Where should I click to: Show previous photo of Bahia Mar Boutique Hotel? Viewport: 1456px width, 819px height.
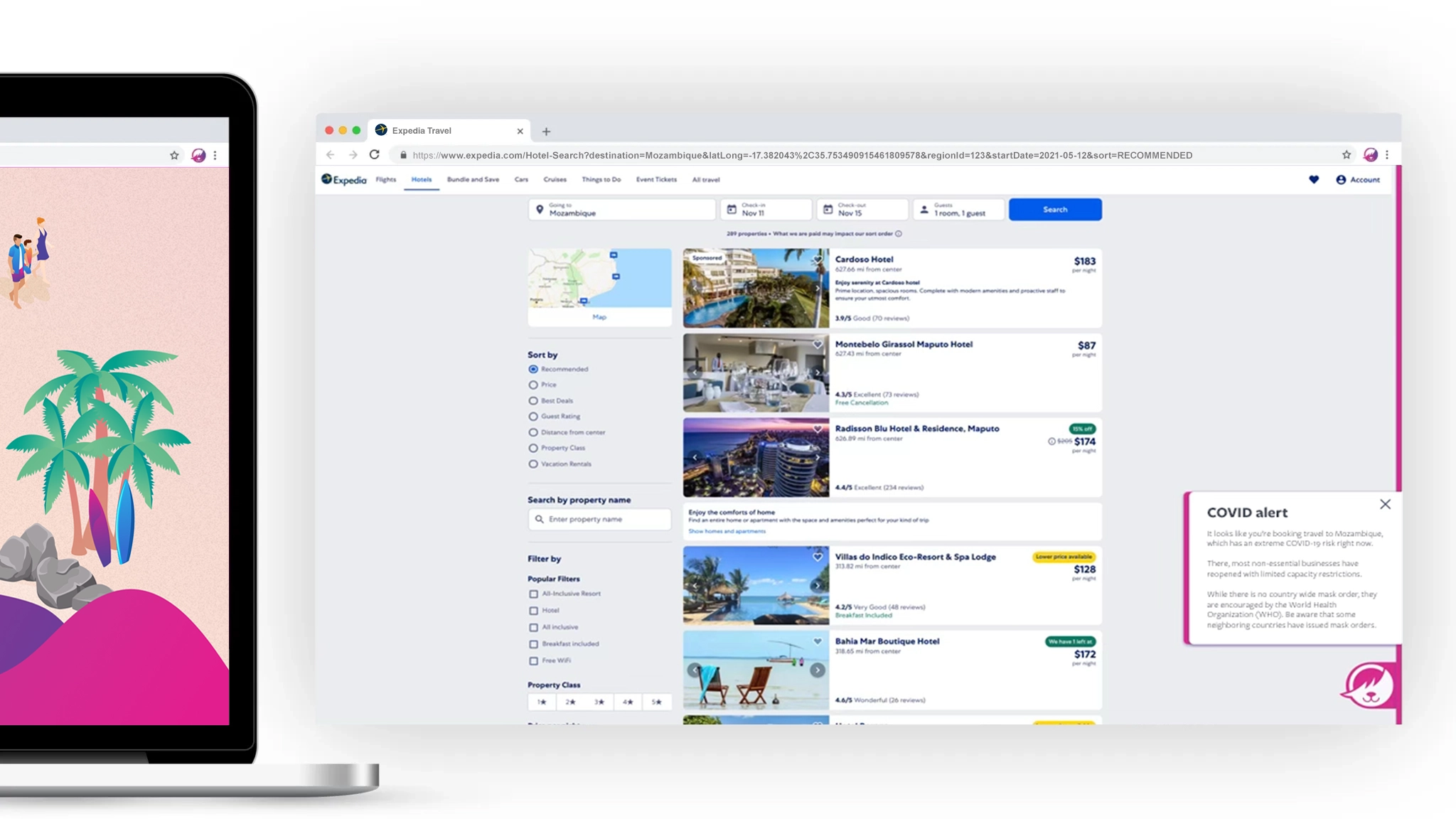click(695, 670)
